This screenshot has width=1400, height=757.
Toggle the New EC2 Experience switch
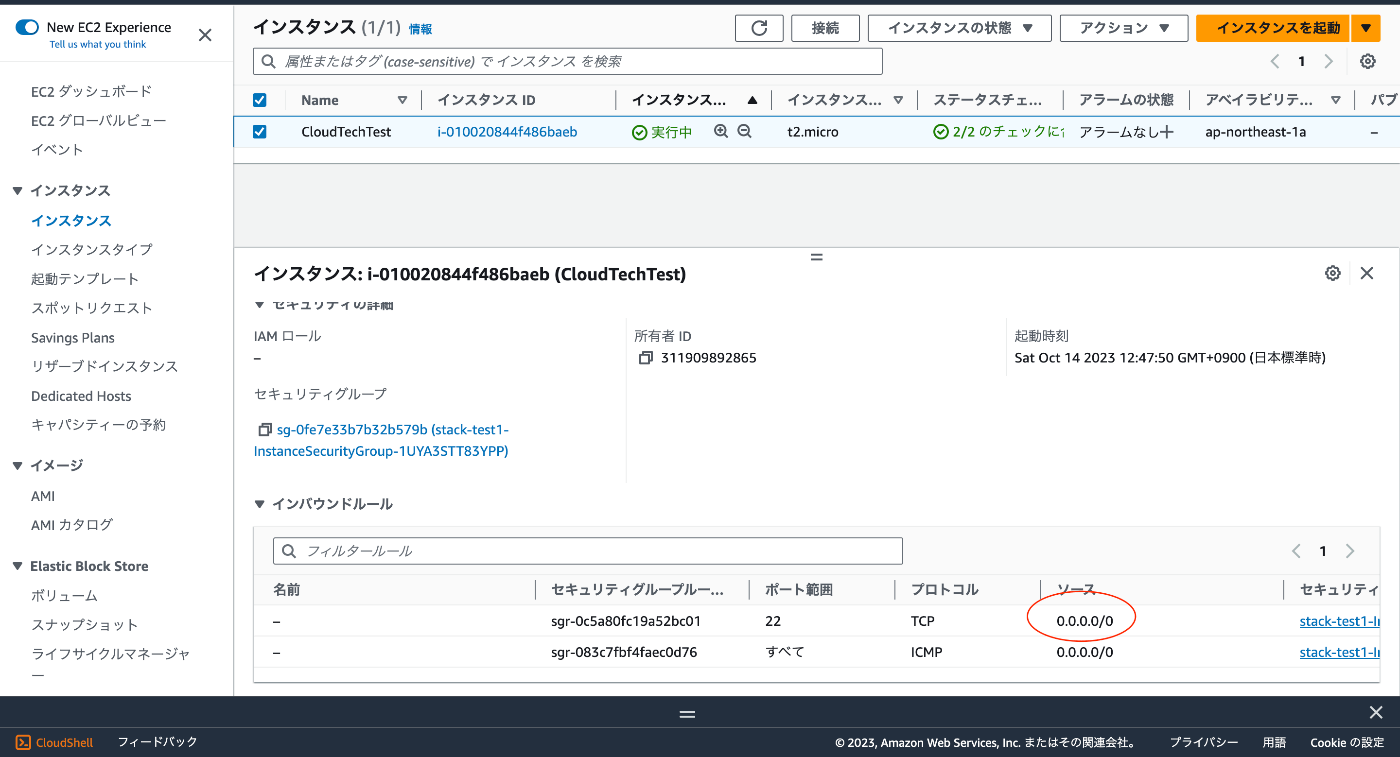pyautogui.click(x=27, y=27)
